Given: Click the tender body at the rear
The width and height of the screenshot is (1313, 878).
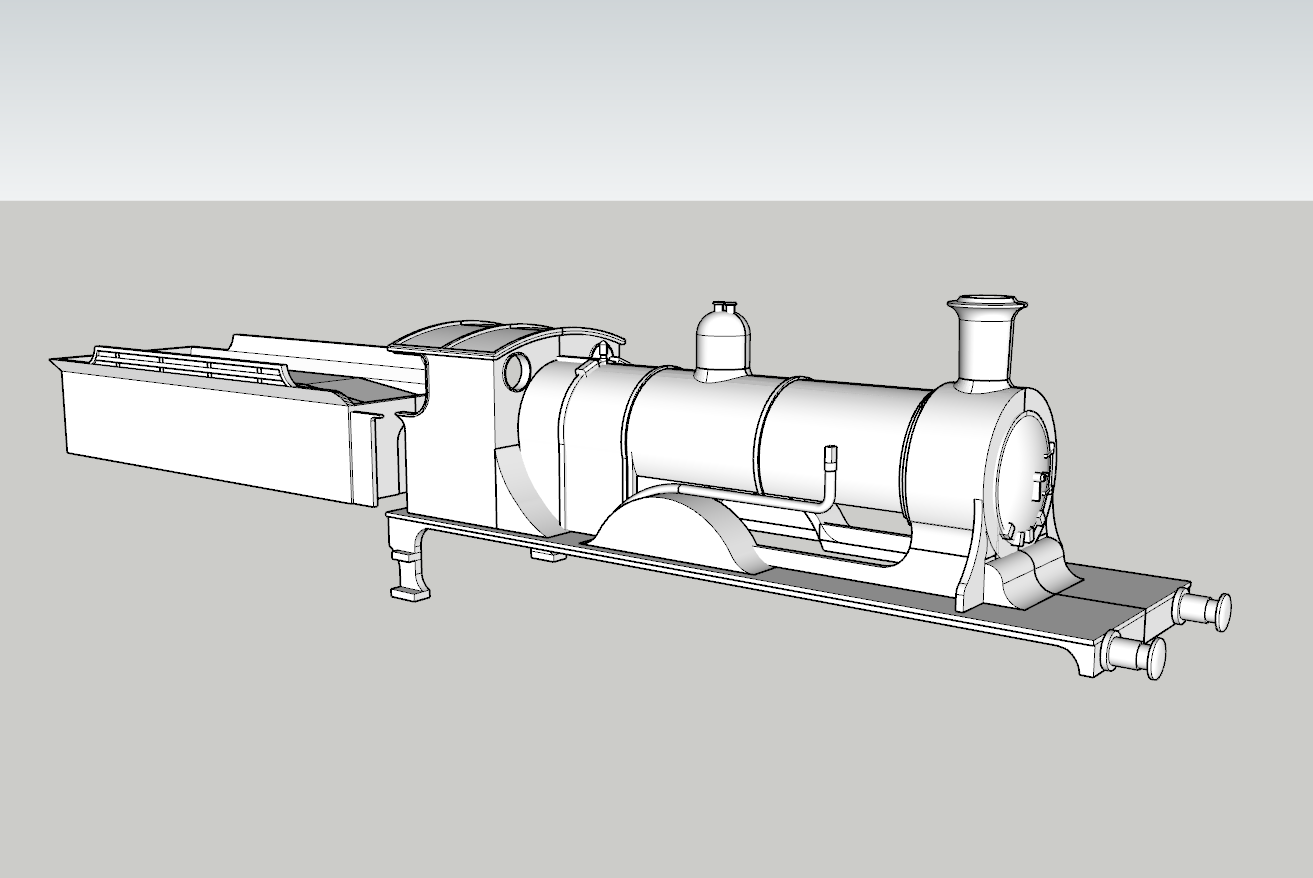Looking at the screenshot, I should tap(200, 430).
